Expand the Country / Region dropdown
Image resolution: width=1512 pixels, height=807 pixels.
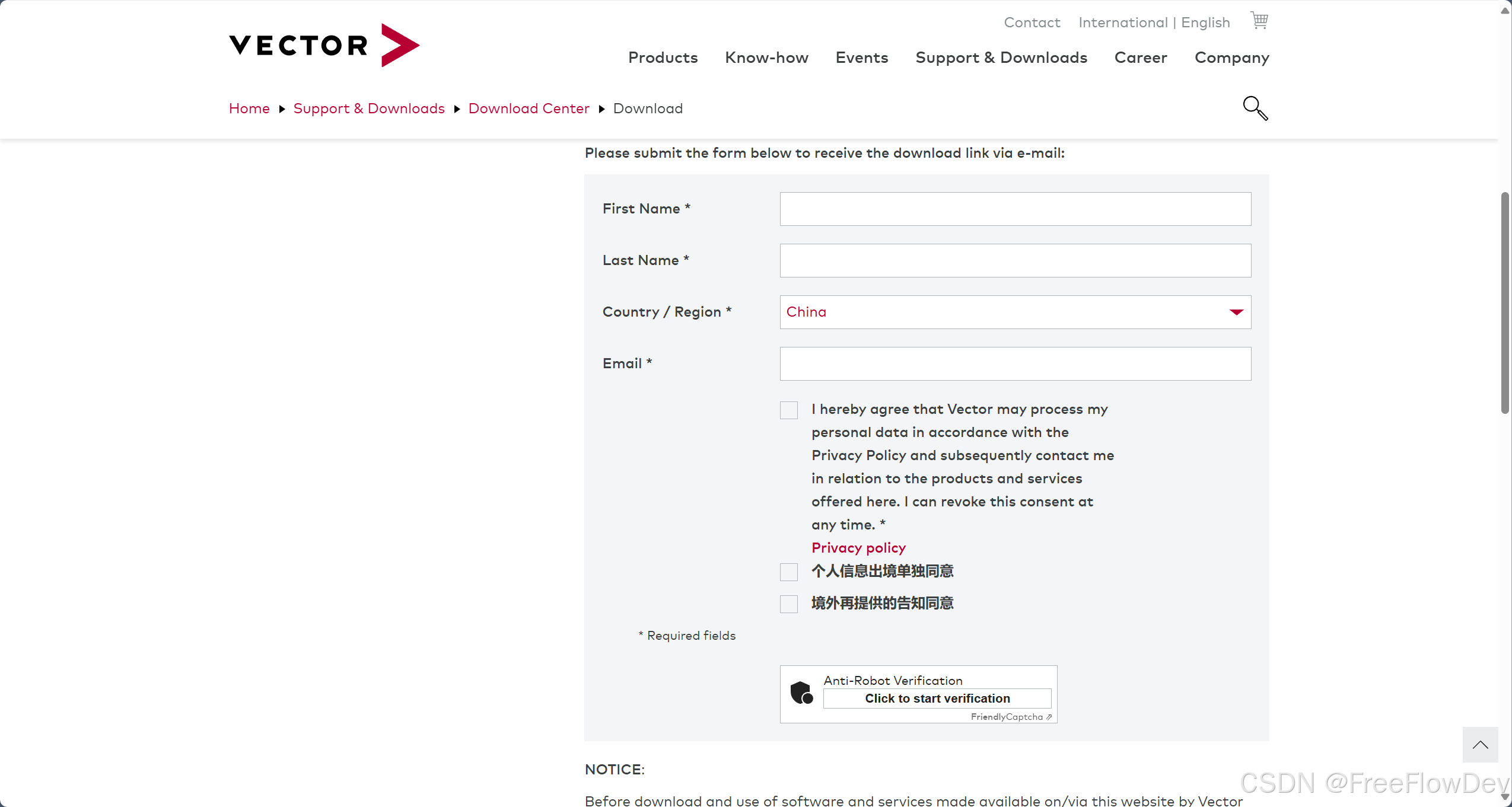1015,312
